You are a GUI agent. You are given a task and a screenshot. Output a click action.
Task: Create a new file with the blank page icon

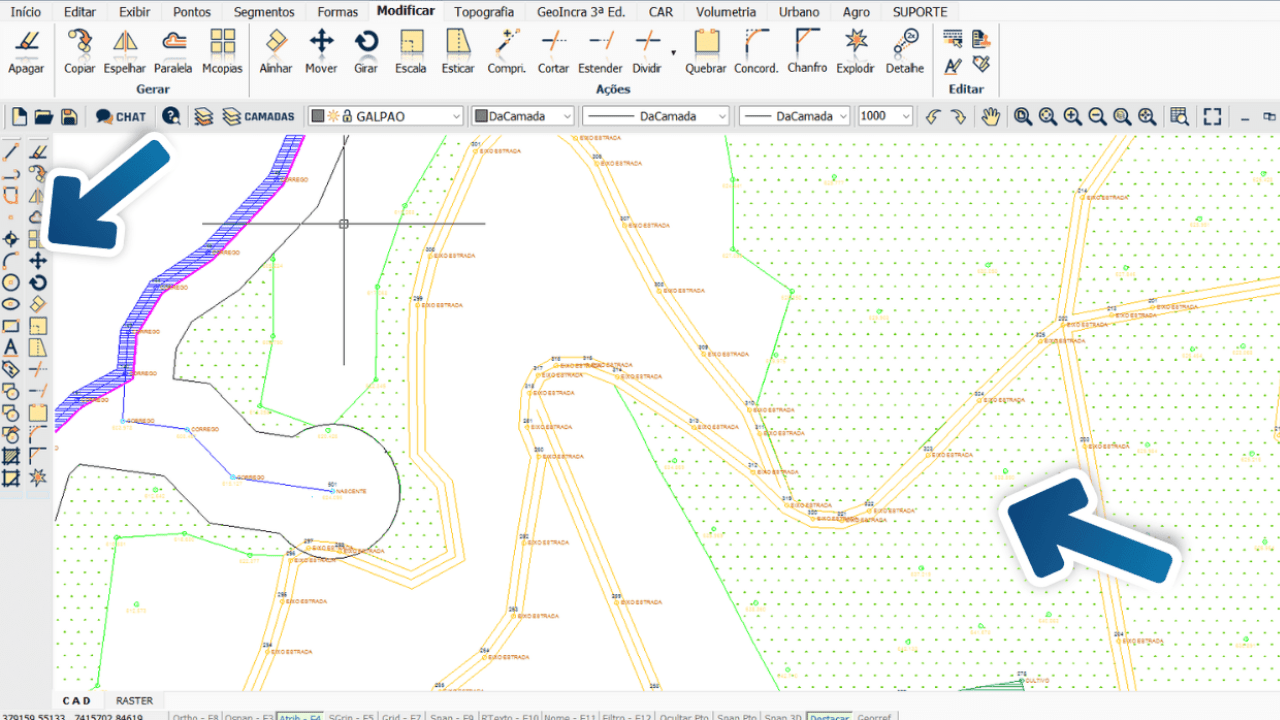(19, 116)
